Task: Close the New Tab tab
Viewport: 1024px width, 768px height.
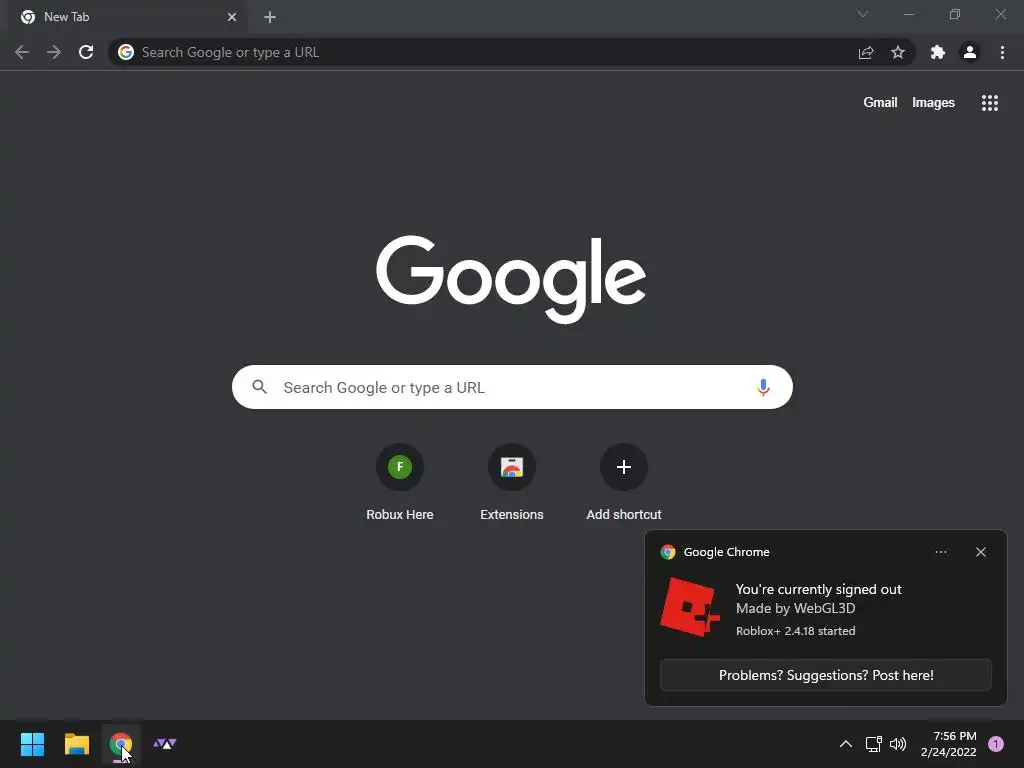Action: click(x=232, y=17)
